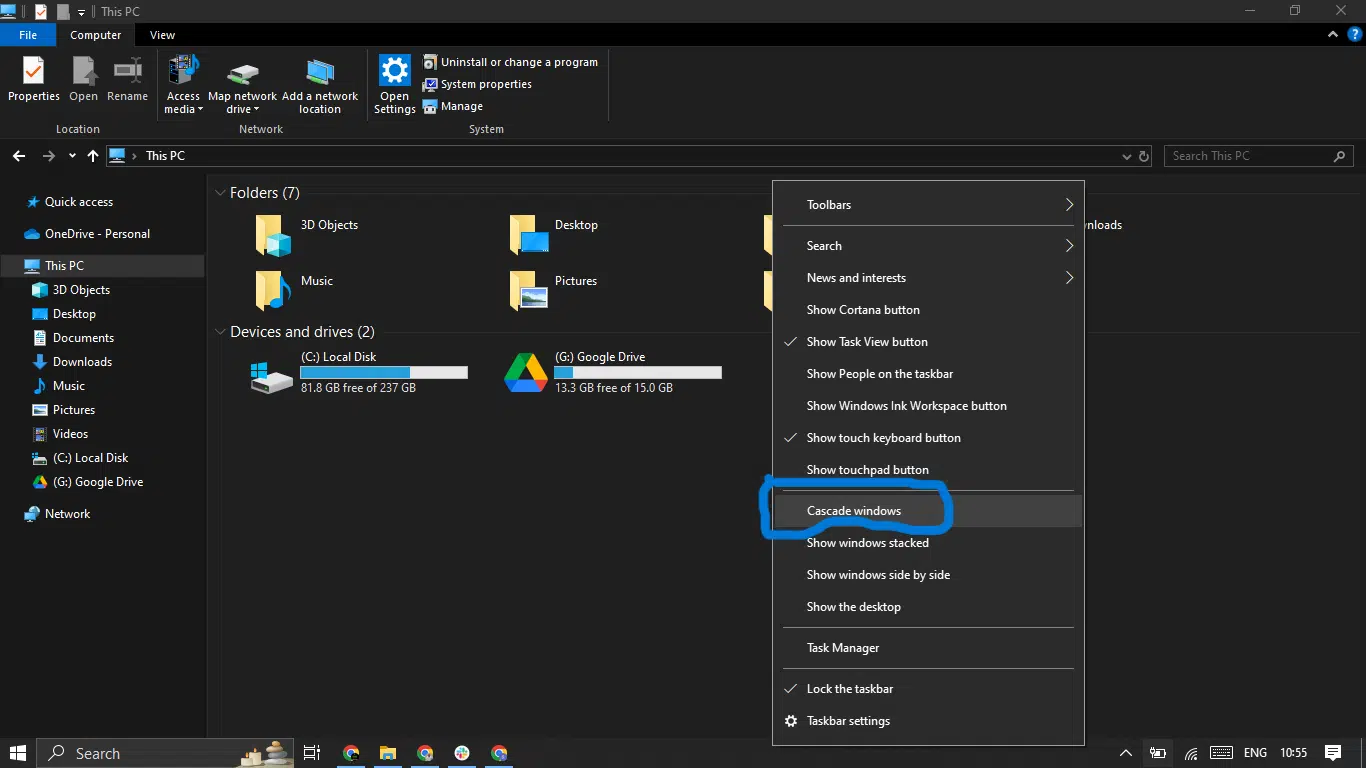
Task: Uncheck Show Task View button
Action: coord(928,342)
